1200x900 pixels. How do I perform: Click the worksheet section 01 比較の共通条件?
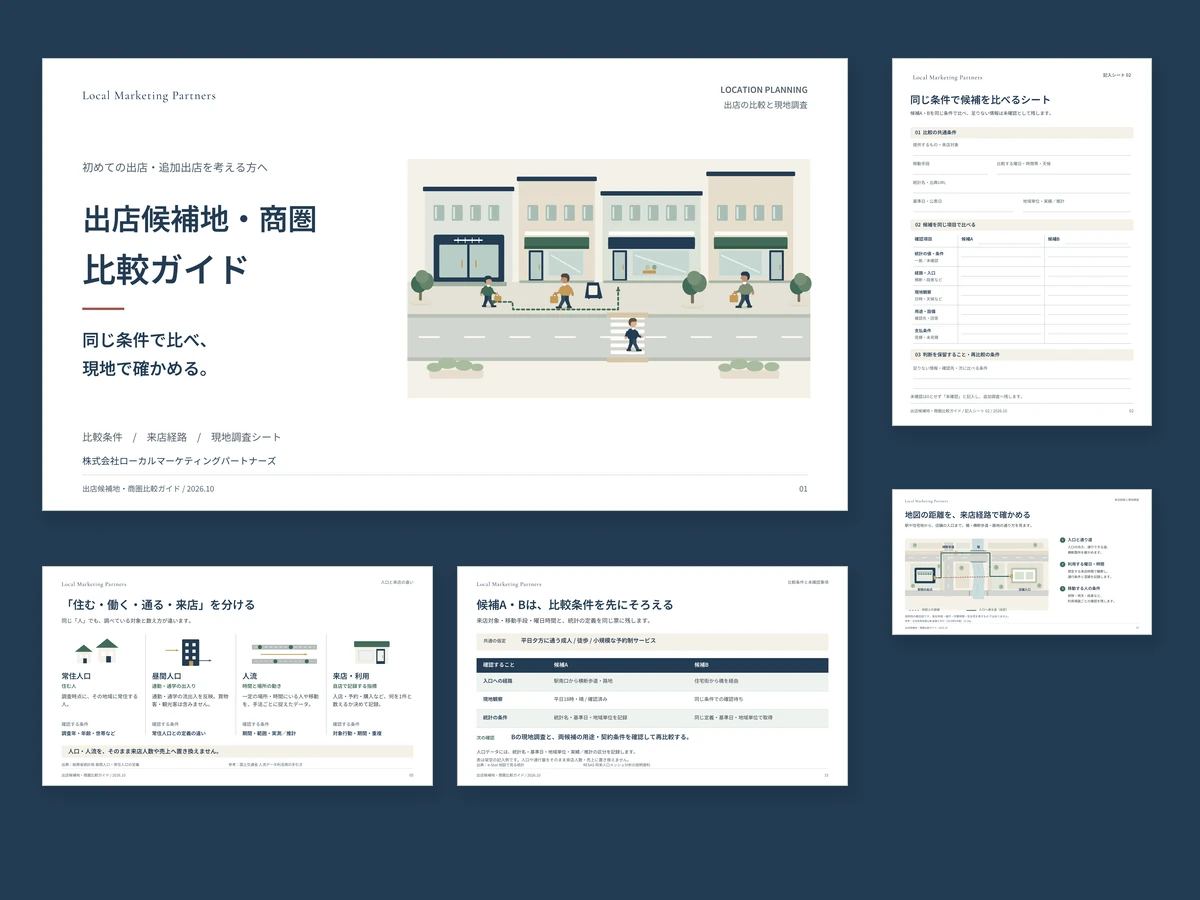coord(1021,132)
